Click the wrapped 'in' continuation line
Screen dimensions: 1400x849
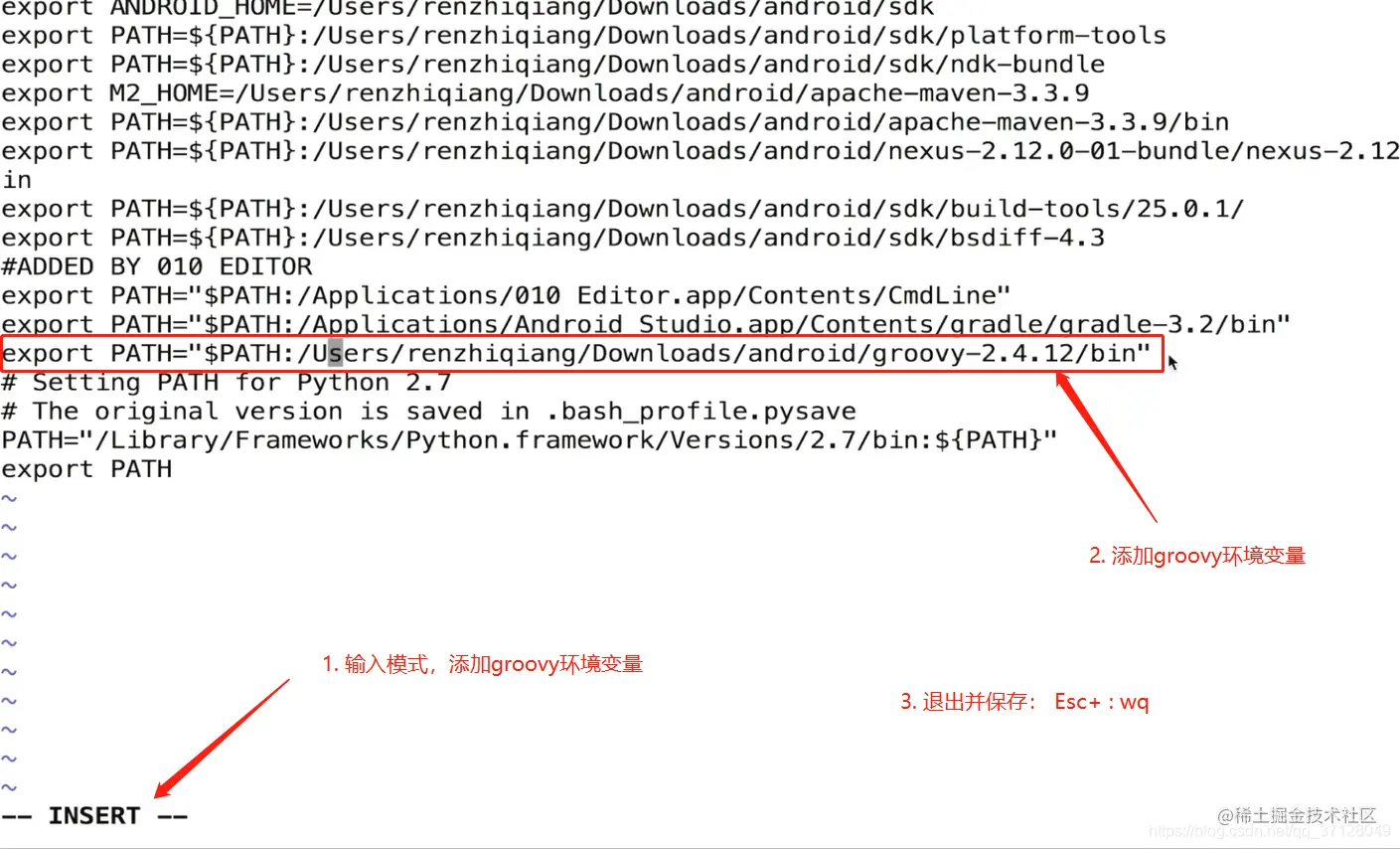point(17,180)
